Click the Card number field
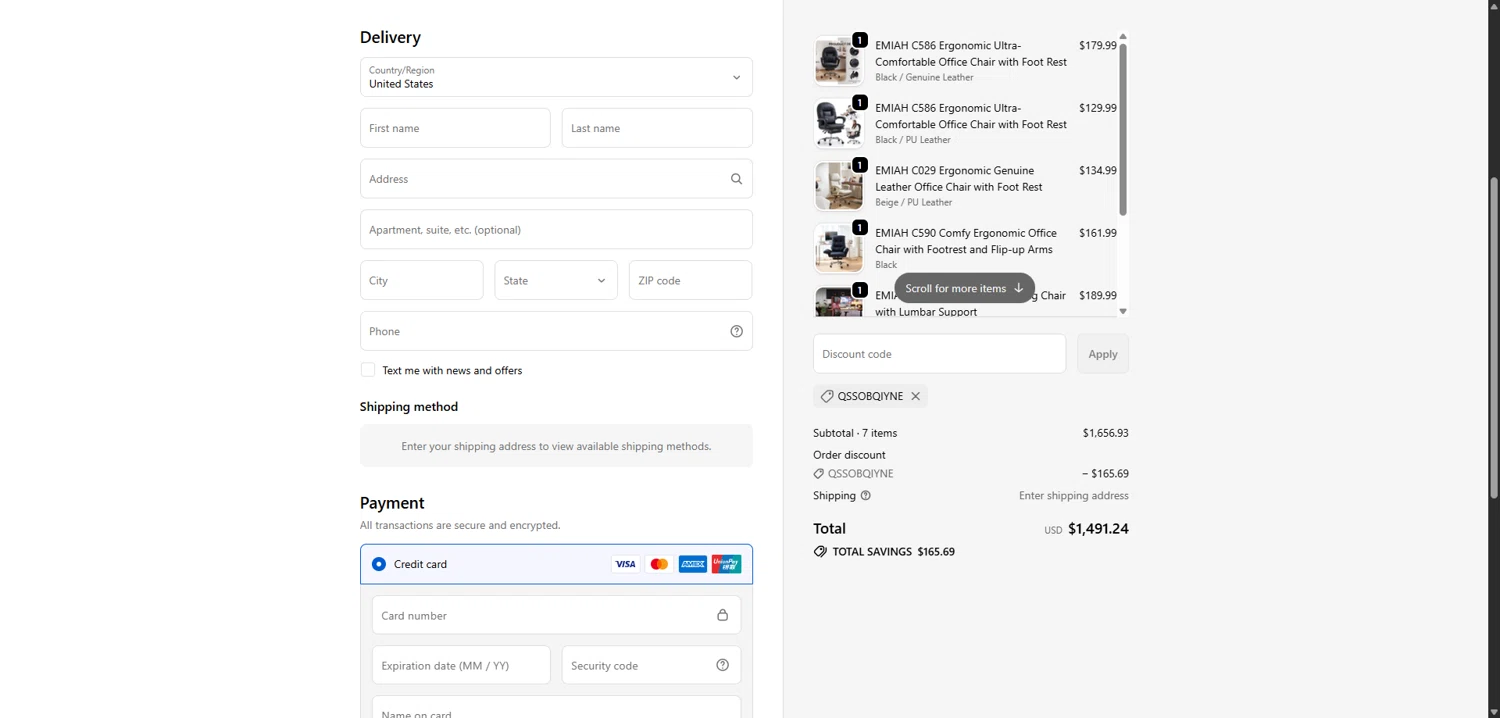Screen dimensions: 1500x718 [x=556, y=615]
